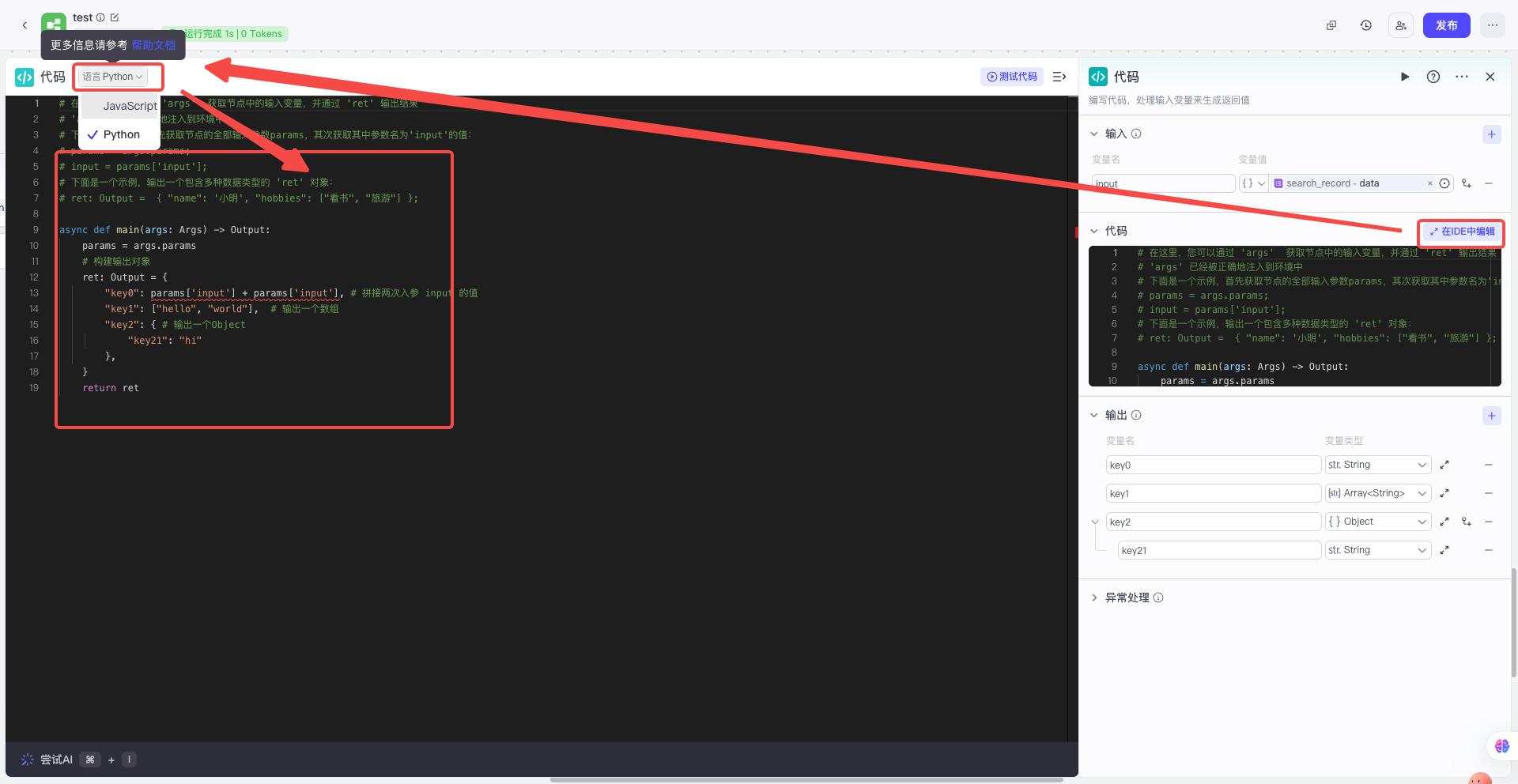Screen dimensions: 1518x784
Task: Open the 语言 Python language dropdown
Action: pyautogui.click(x=112, y=77)
